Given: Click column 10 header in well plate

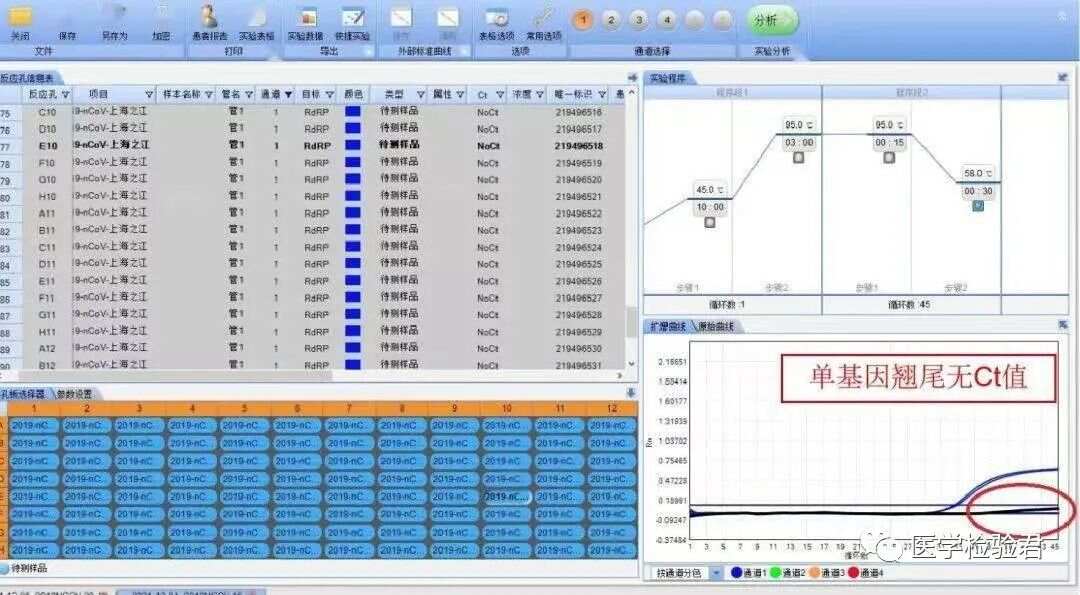Looking at the screenshot, I should tap(507, 408).
